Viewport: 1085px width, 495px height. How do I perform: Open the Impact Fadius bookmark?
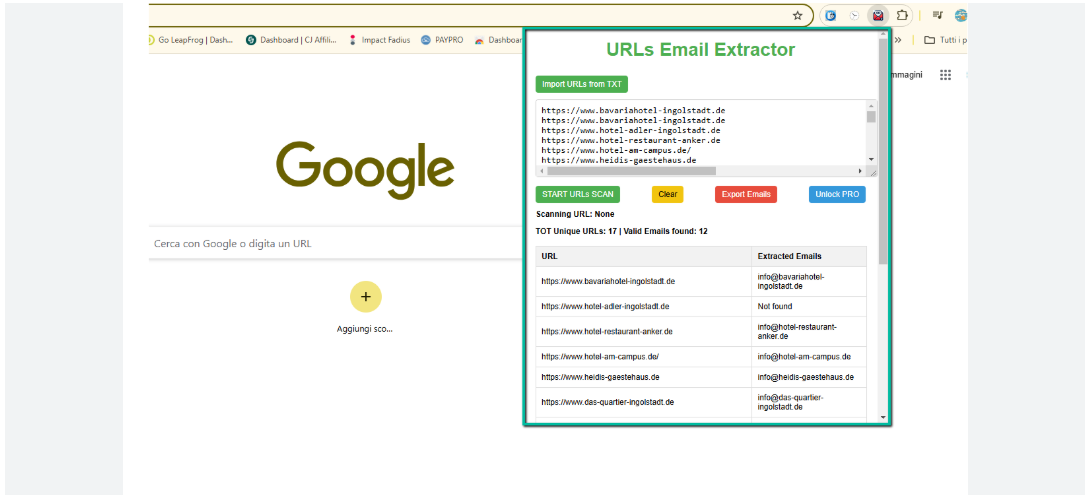379,40
